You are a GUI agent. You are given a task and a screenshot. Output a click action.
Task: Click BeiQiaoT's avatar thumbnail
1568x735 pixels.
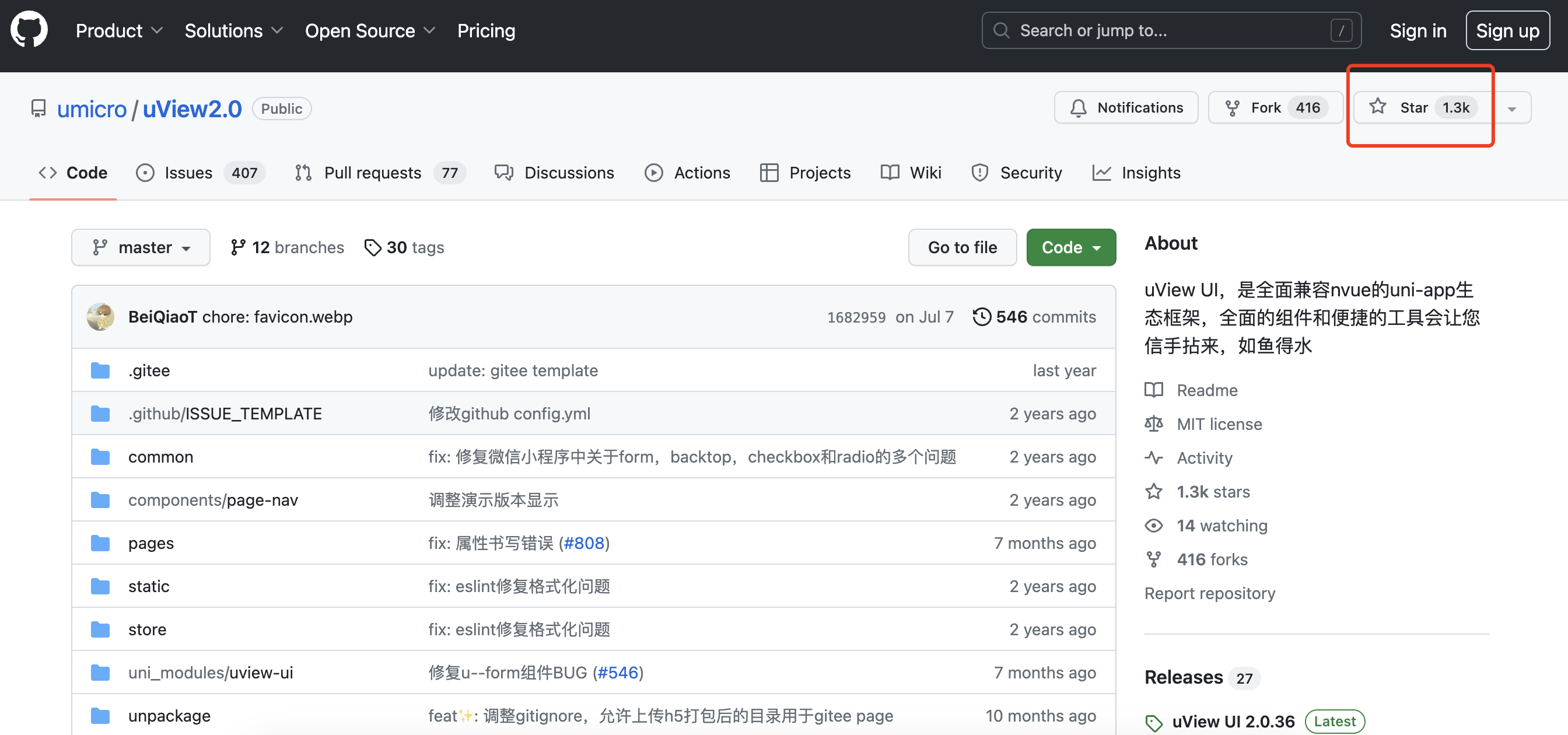pos(100,317)
